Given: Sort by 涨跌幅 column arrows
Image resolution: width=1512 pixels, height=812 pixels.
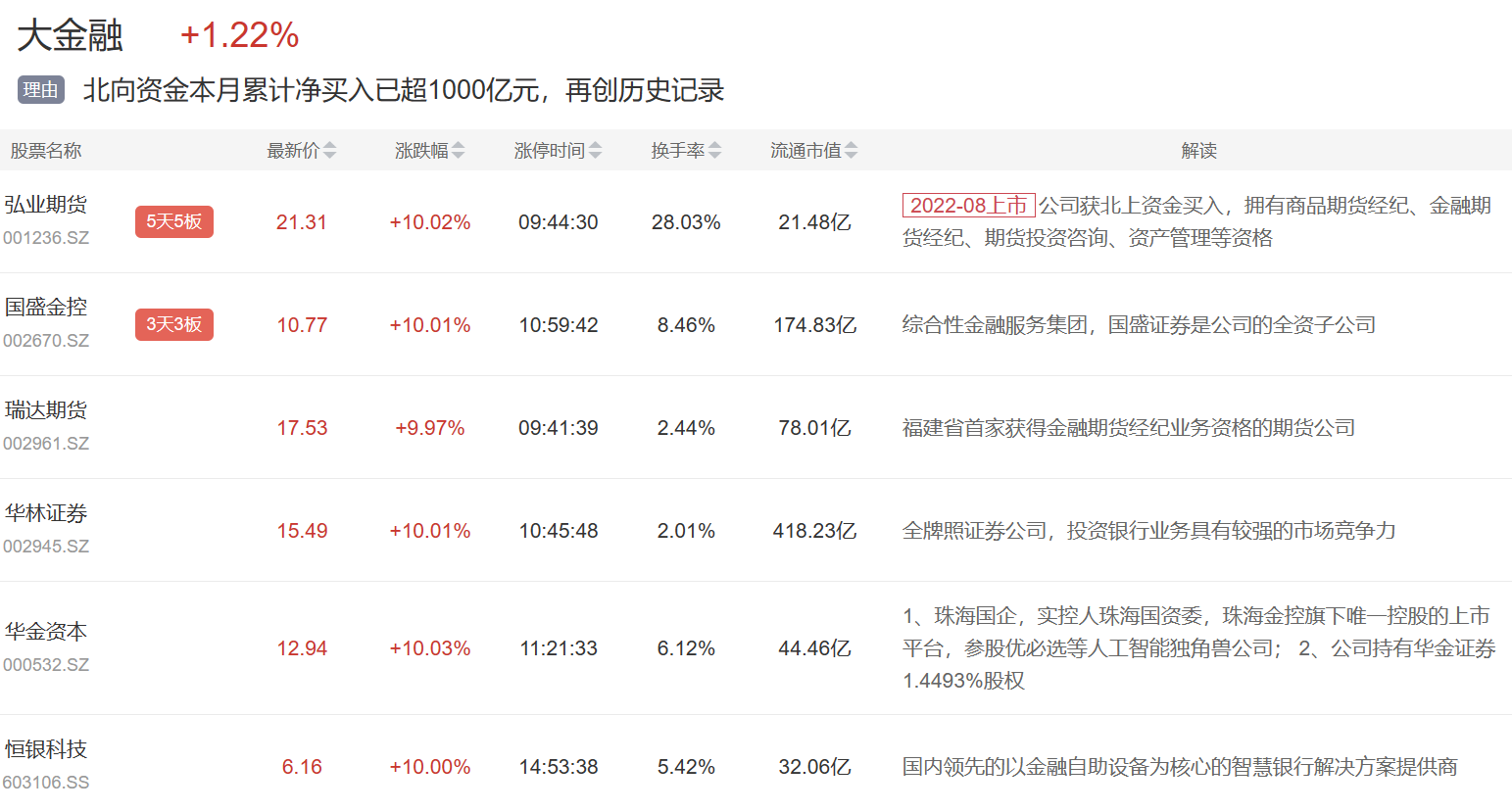Looking at the screenshot, I should (459, 151).
